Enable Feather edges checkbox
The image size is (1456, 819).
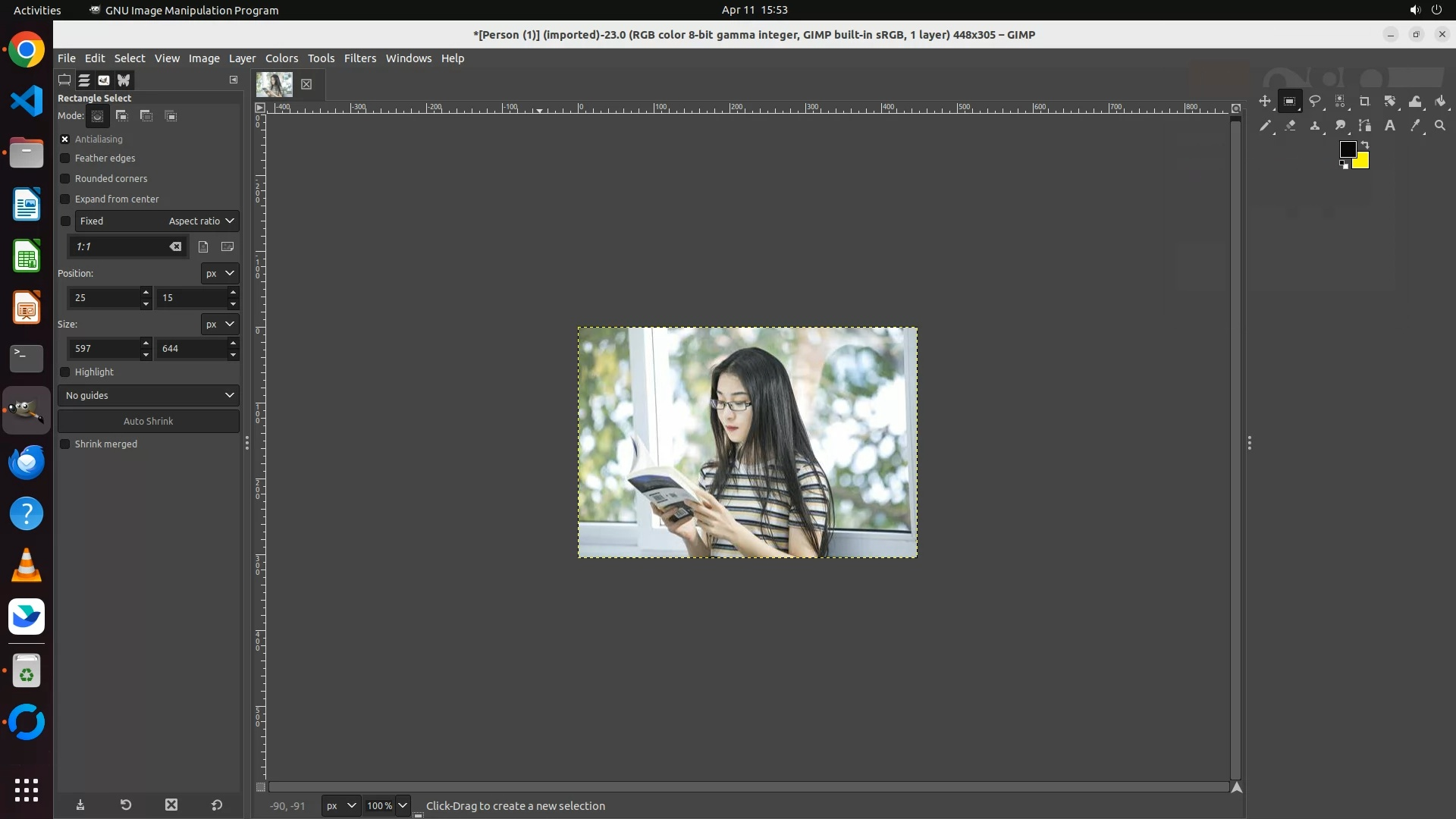65,158
